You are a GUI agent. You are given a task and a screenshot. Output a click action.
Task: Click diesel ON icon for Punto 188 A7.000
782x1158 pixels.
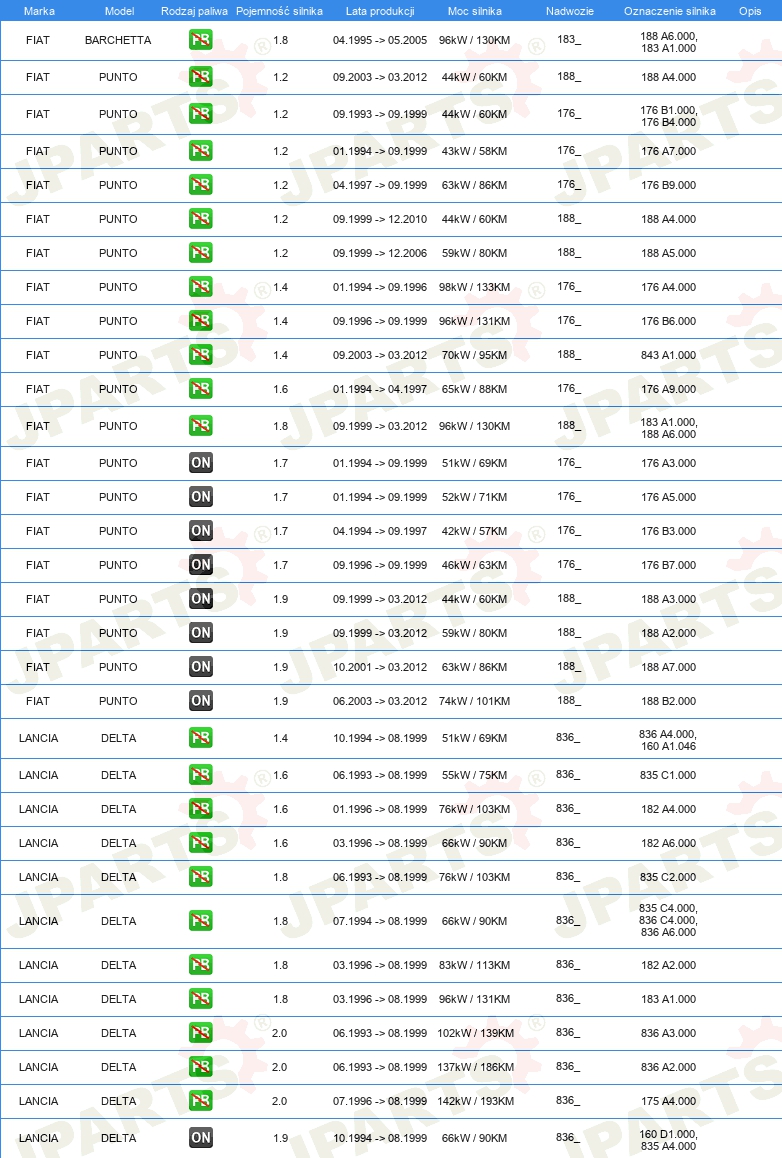pyautogui.click(x=201, y=667)
